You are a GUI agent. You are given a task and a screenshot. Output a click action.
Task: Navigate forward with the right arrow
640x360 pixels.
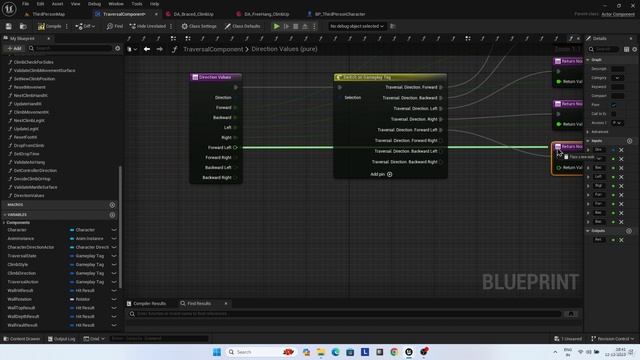[x=160, y=49]
